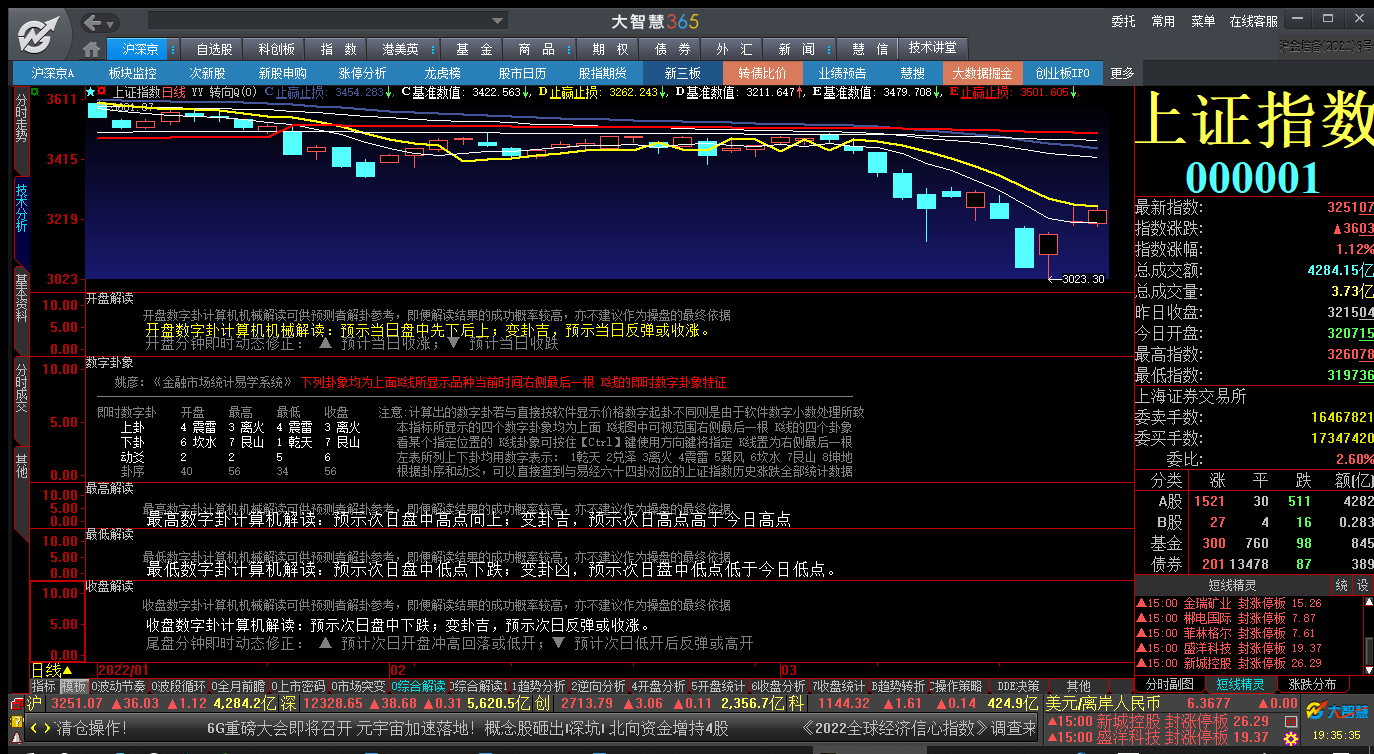Go to the home page icon
Viewport: 1374px width, 754px height.
pyautogui.click(x=92, y=49)
